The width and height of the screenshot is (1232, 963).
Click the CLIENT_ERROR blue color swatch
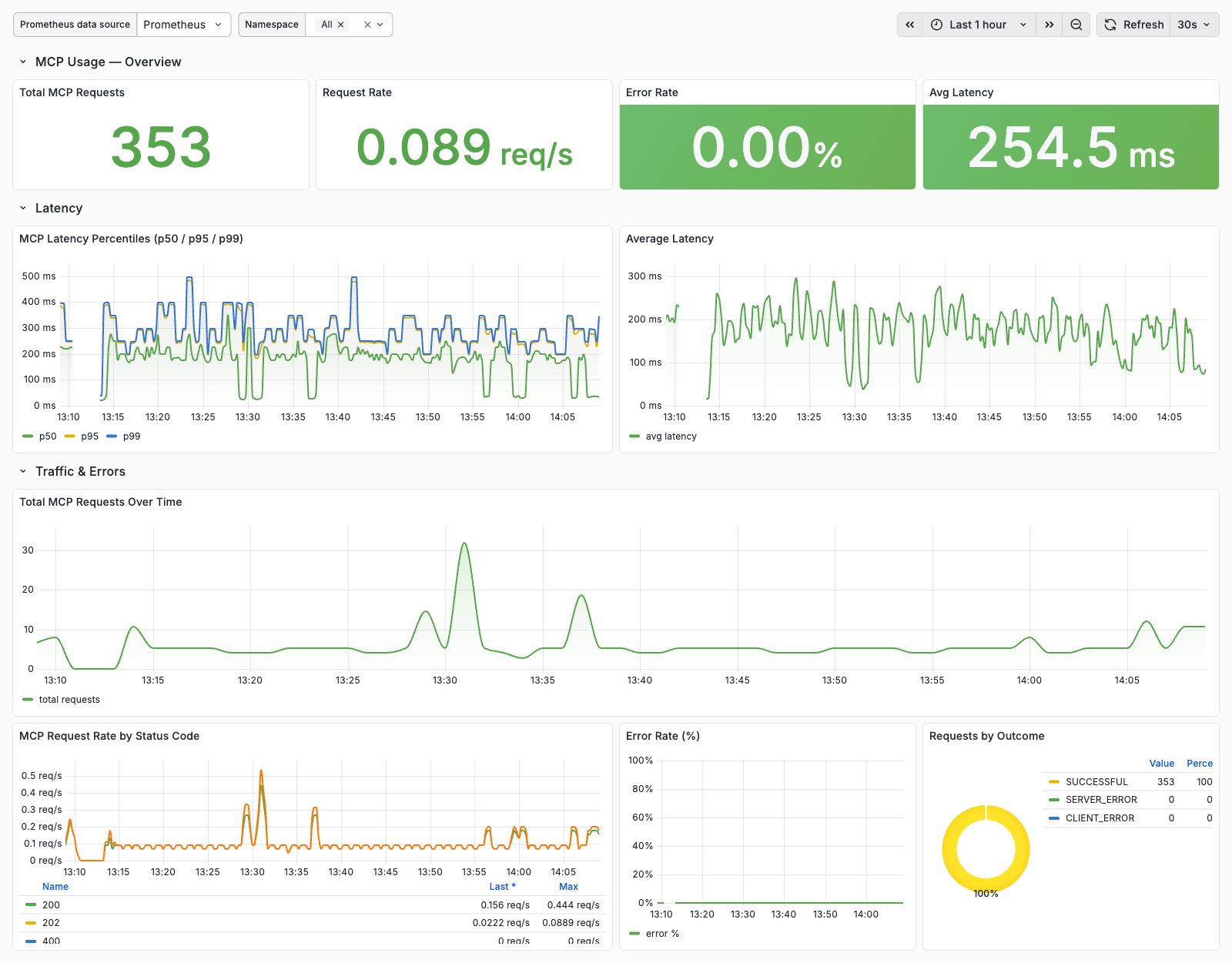click(x=1054, y=818)
